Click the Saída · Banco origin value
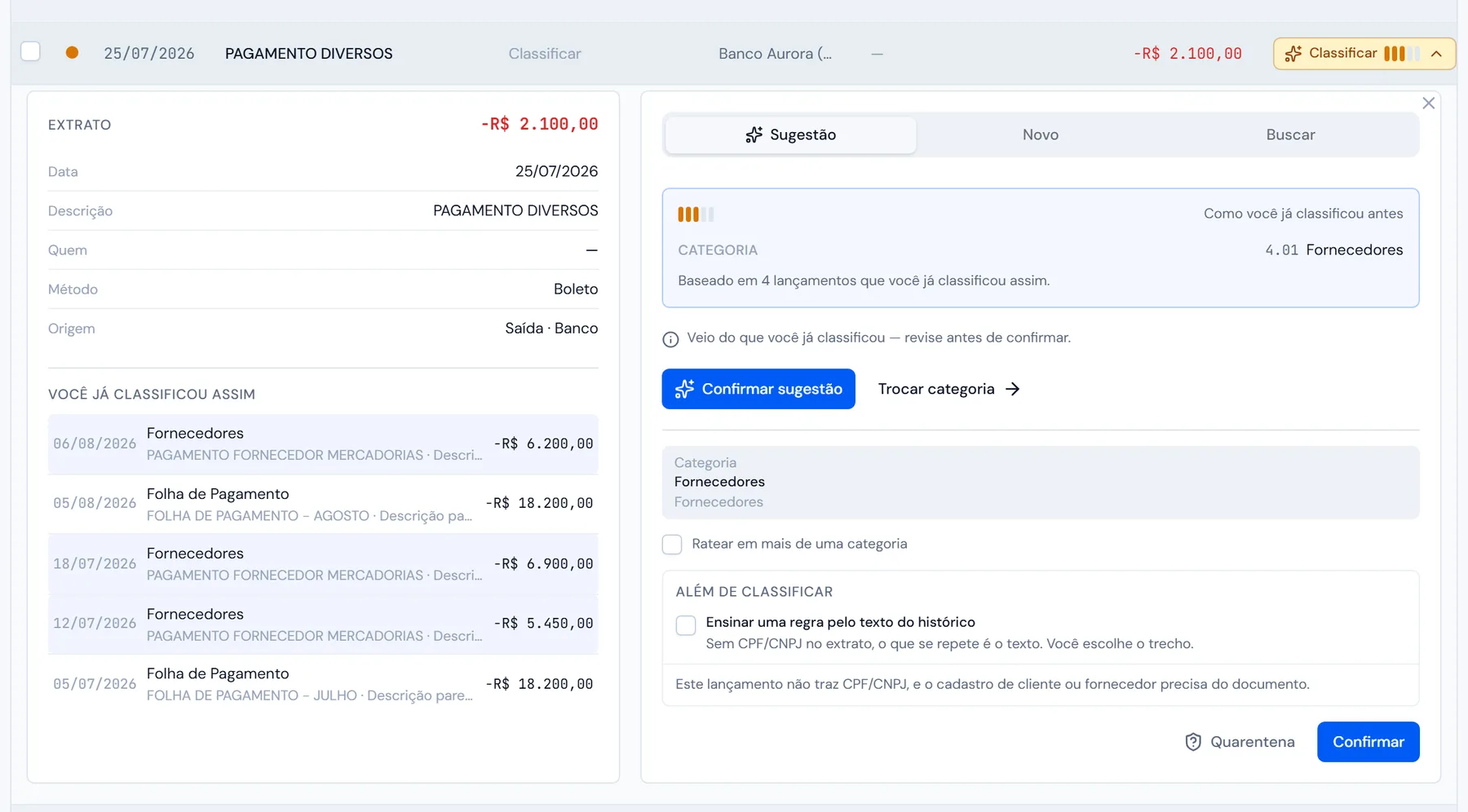The image size is (1468, 812). click(551, 328)
